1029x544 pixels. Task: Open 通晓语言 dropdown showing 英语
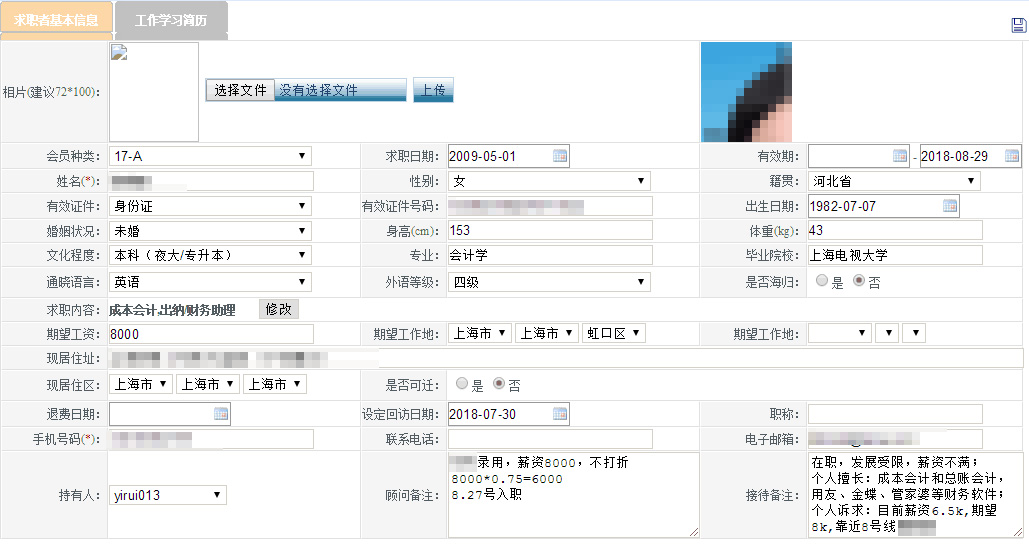(x=210, y=282)
